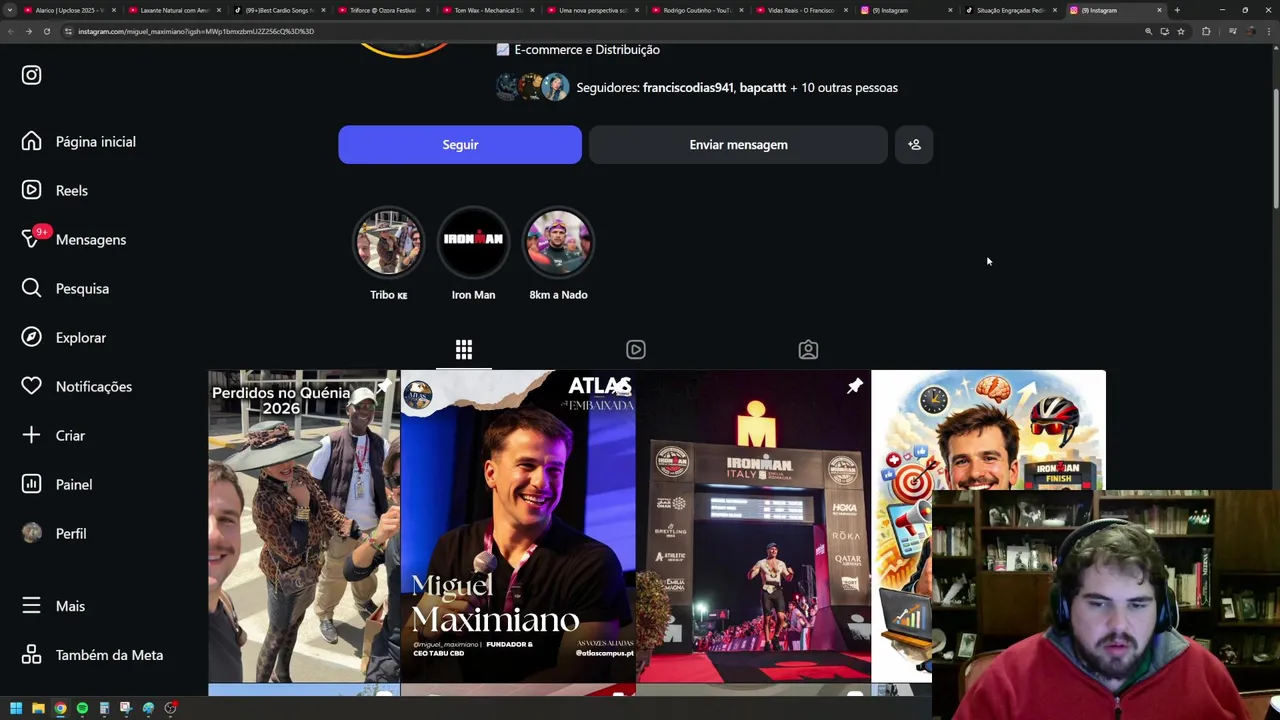Switch to the tagged photos tab

click(x=808, y=349)
